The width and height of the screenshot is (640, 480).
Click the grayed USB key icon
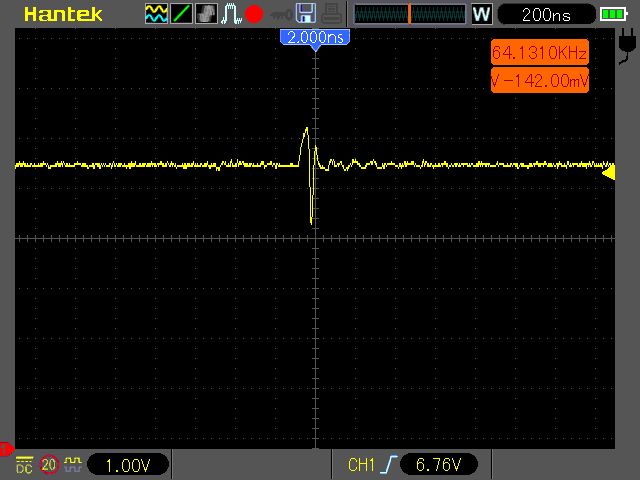pos(281,15)
